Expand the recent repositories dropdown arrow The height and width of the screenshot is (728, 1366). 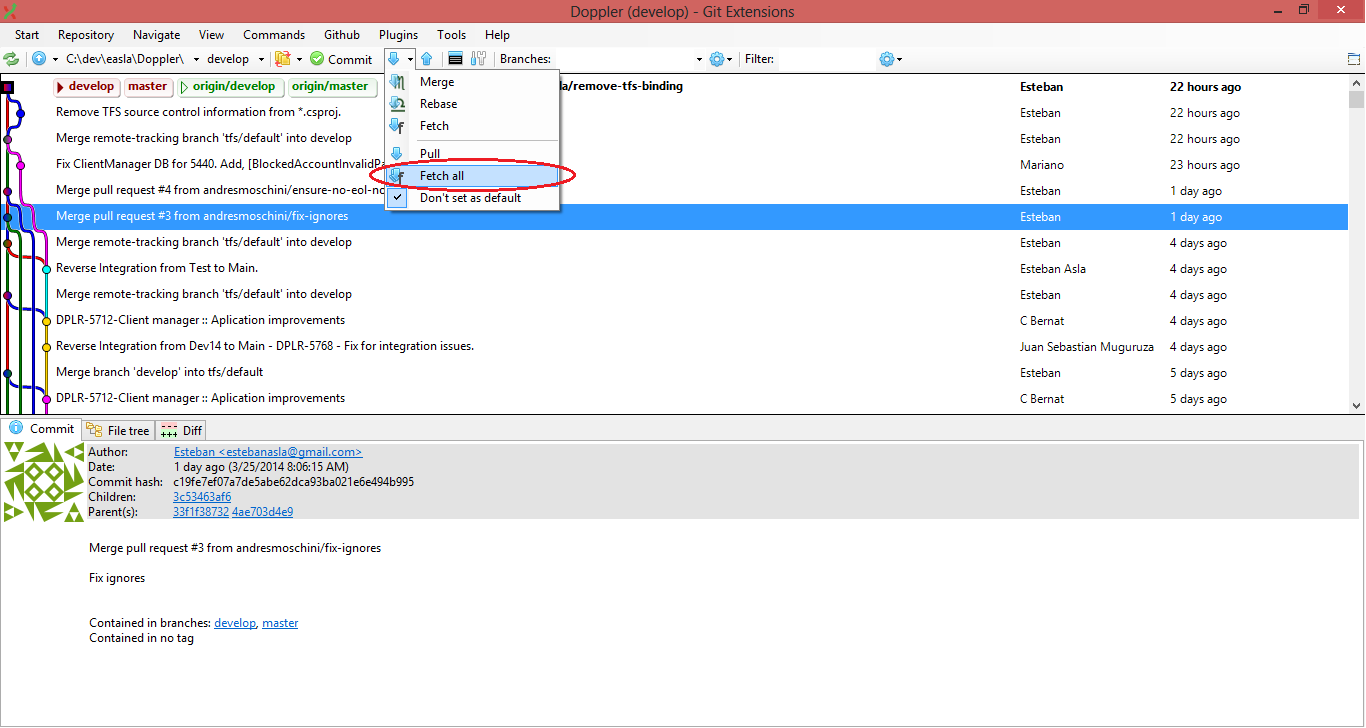pyautogui.click(x=55, y=59)
